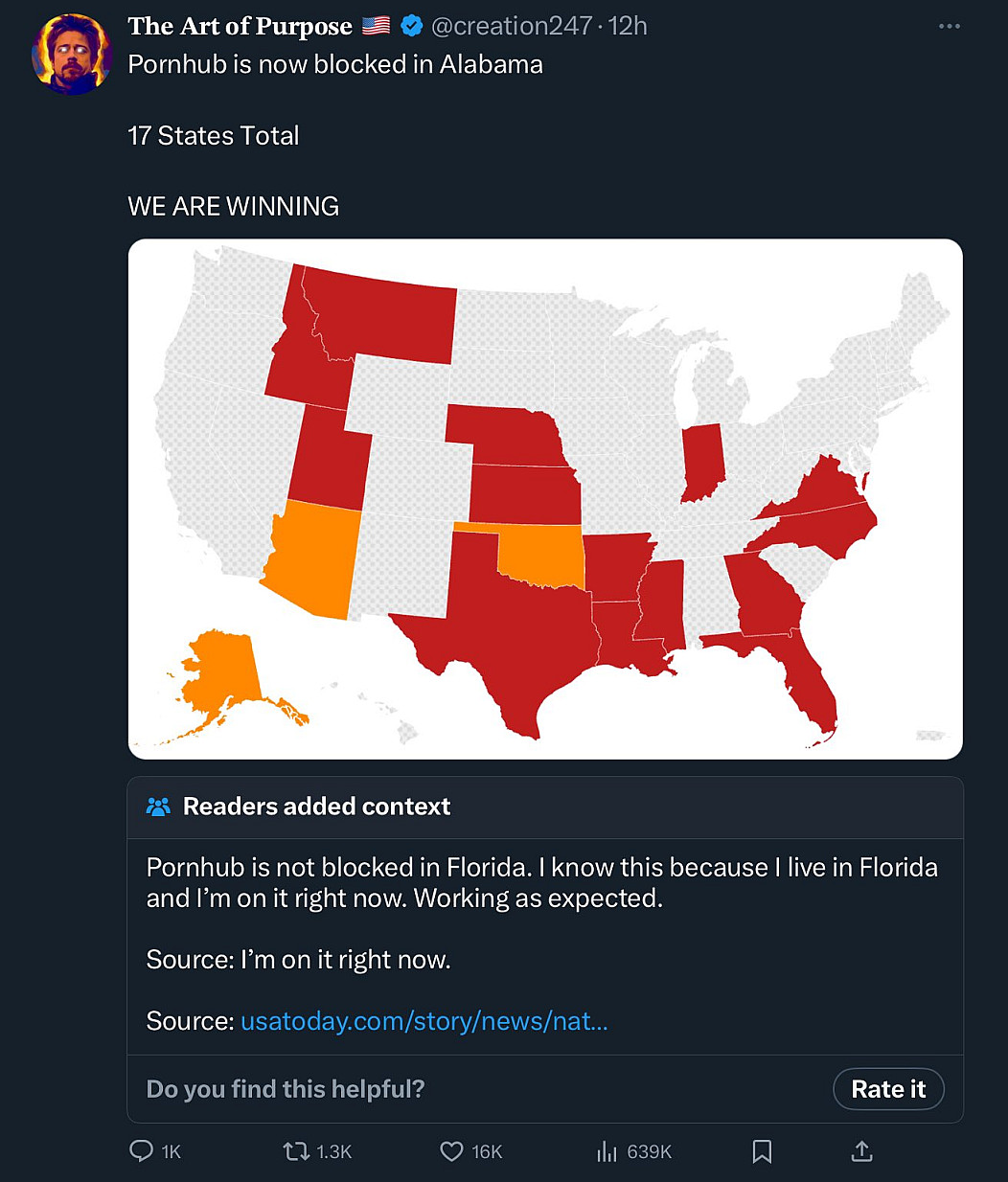The width and height of the screenshot is (1008, 1182).
Task: Repost this tweet via retweet icon
Action: pos(296,1150)
